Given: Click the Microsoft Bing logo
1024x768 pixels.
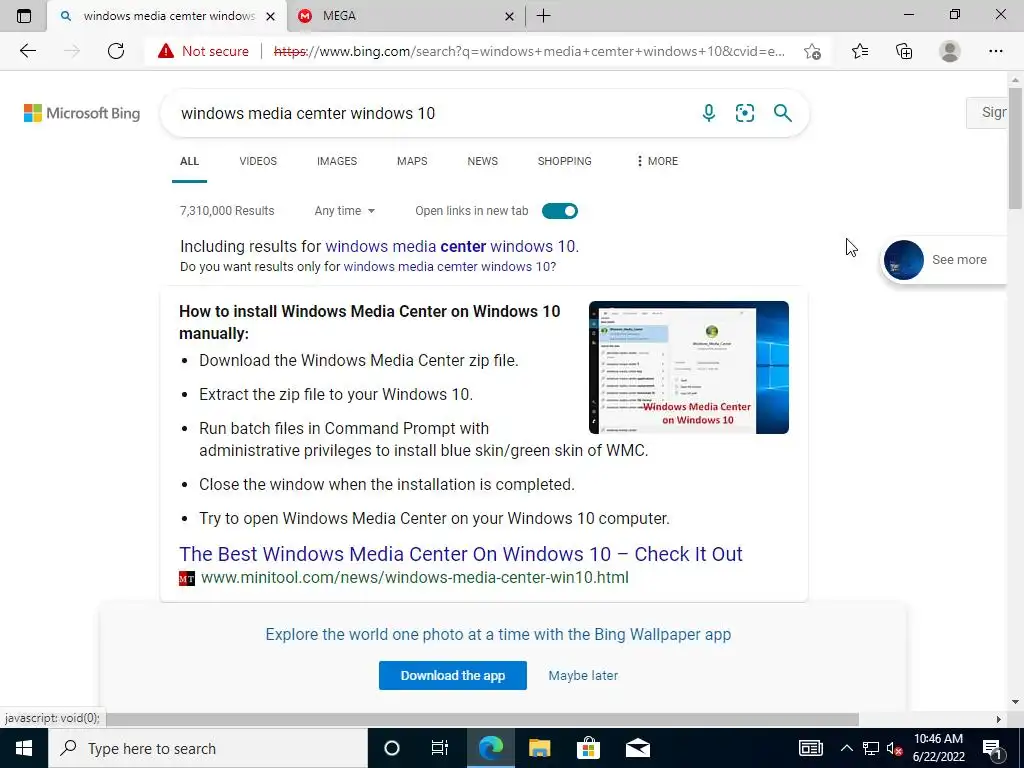Looking at the screenshot, I should 82,113.
